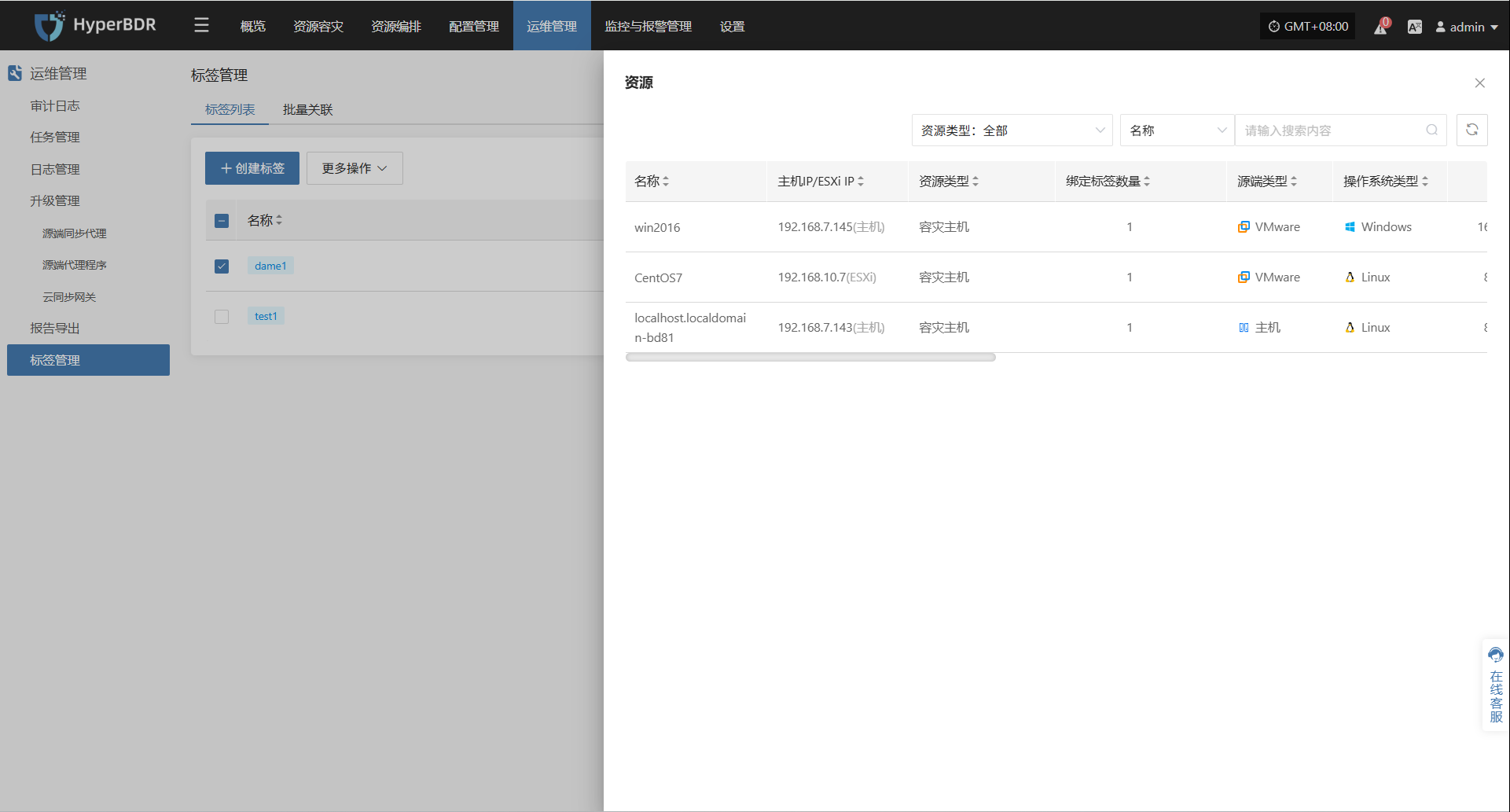This screenshot has height=812, width=1510.
Task: Open 任务管理 in the sidebar
Action: coord(55,137)
